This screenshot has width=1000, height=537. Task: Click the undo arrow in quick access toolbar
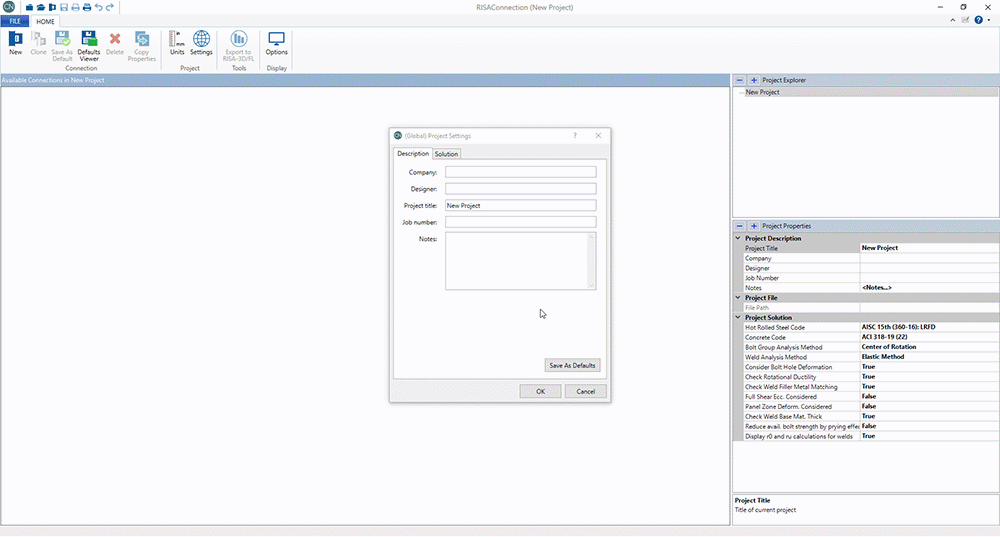click(x=98, y=7)
